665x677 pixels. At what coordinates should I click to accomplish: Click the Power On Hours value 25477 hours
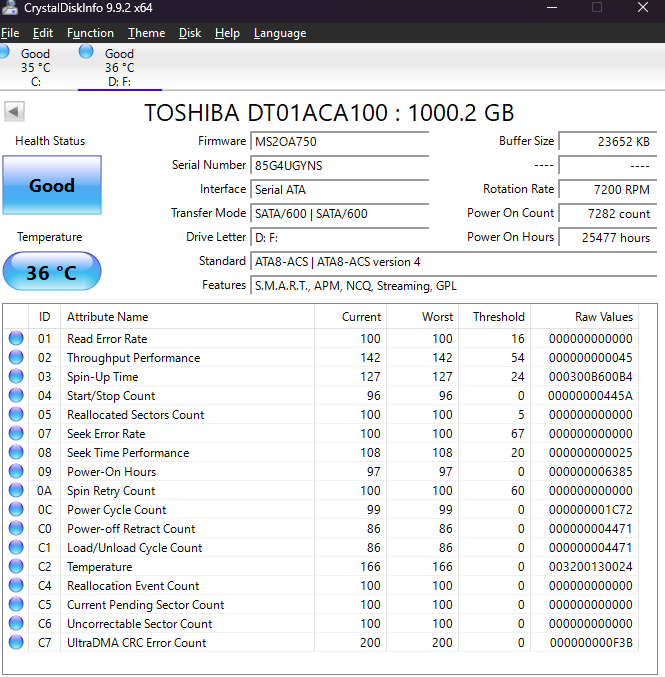(608, 238)
